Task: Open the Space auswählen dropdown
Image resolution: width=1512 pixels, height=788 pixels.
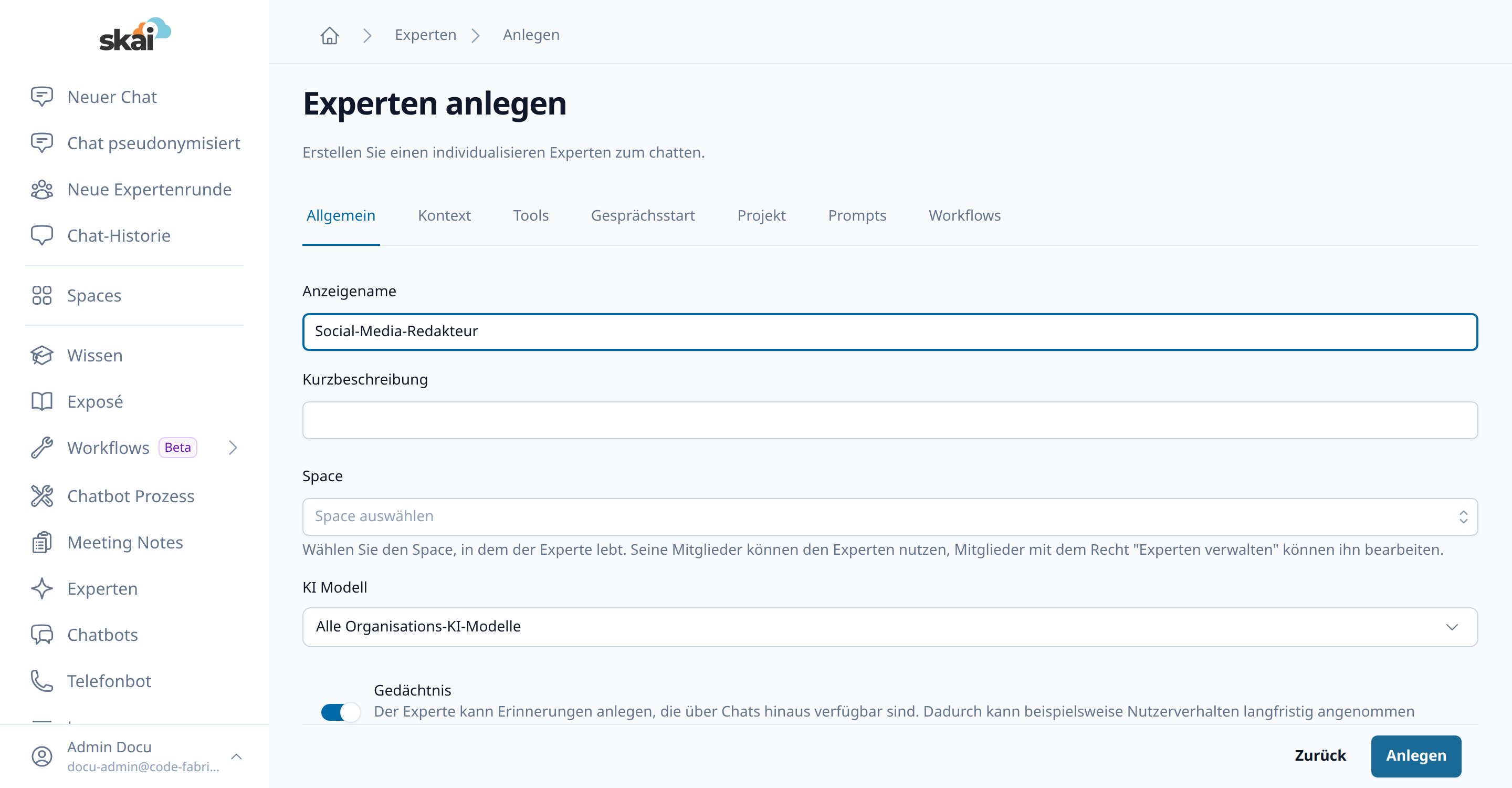Action: click(x=890, y=517)
